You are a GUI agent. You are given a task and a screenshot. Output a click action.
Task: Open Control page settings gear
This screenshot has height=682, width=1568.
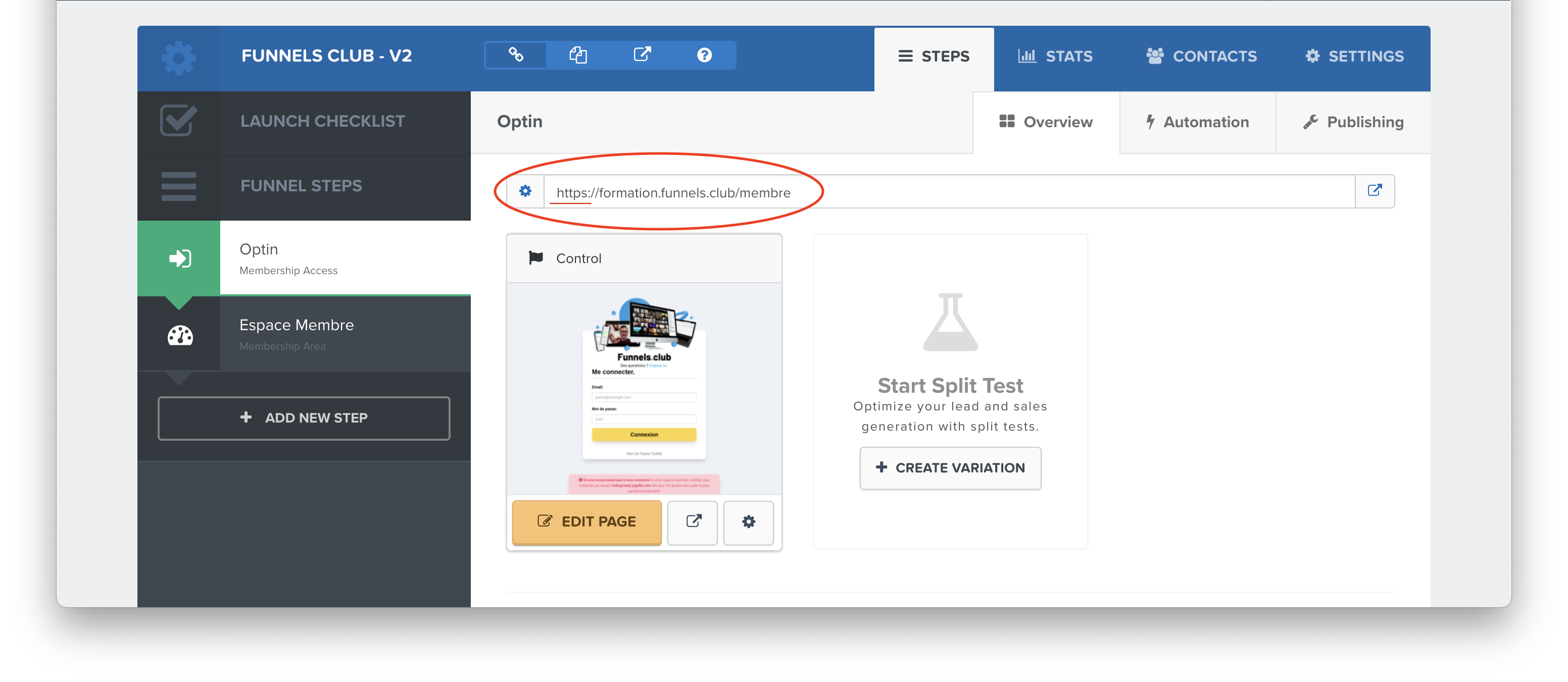tap(748, 522)
